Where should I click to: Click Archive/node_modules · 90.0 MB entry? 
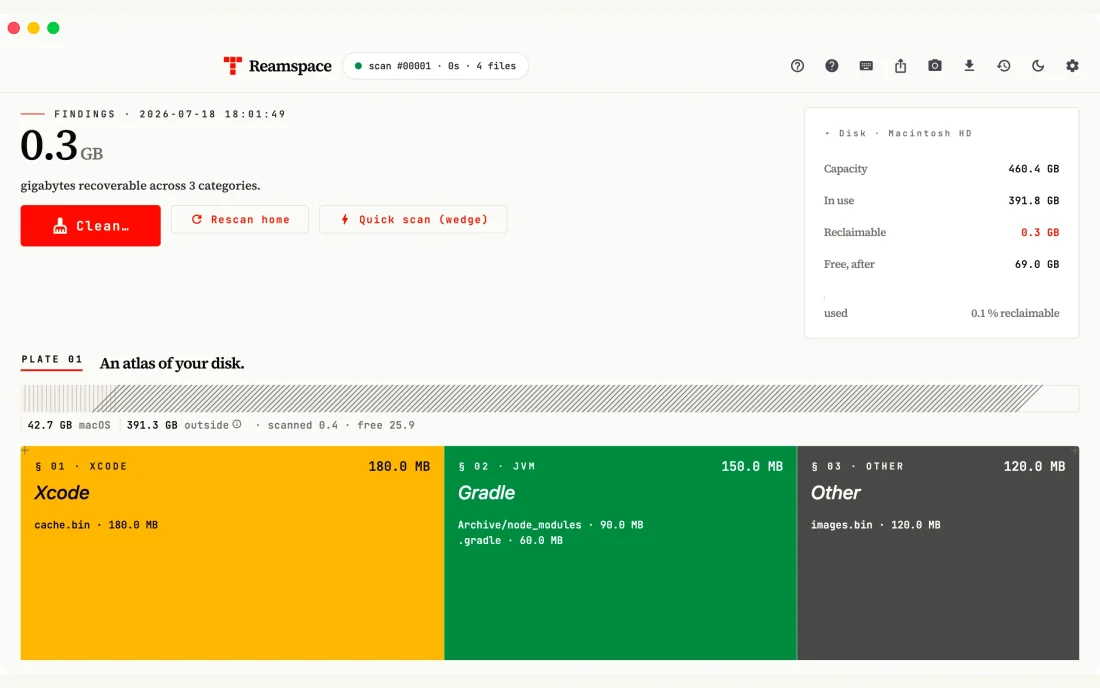click(550, 525)
